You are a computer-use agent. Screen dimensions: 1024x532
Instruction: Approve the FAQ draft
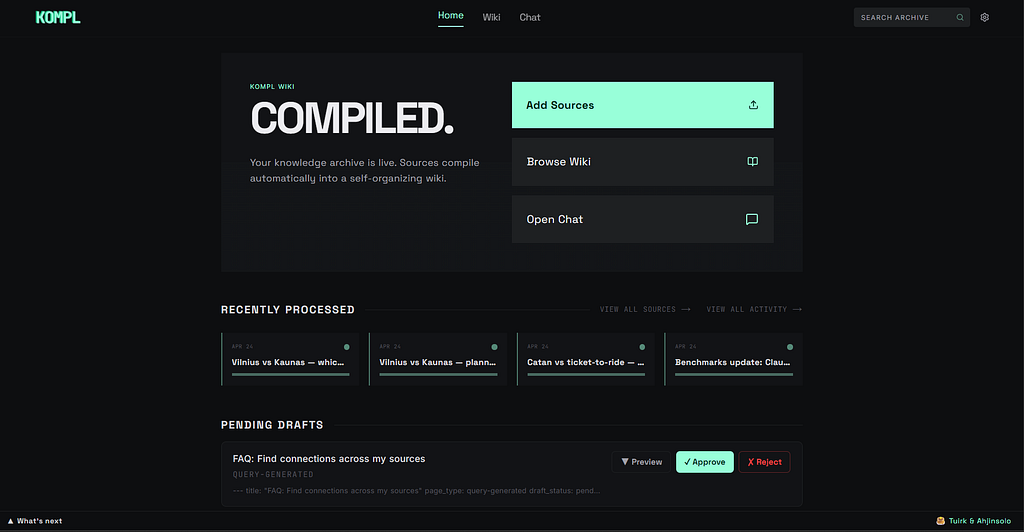tap(705, 462)
